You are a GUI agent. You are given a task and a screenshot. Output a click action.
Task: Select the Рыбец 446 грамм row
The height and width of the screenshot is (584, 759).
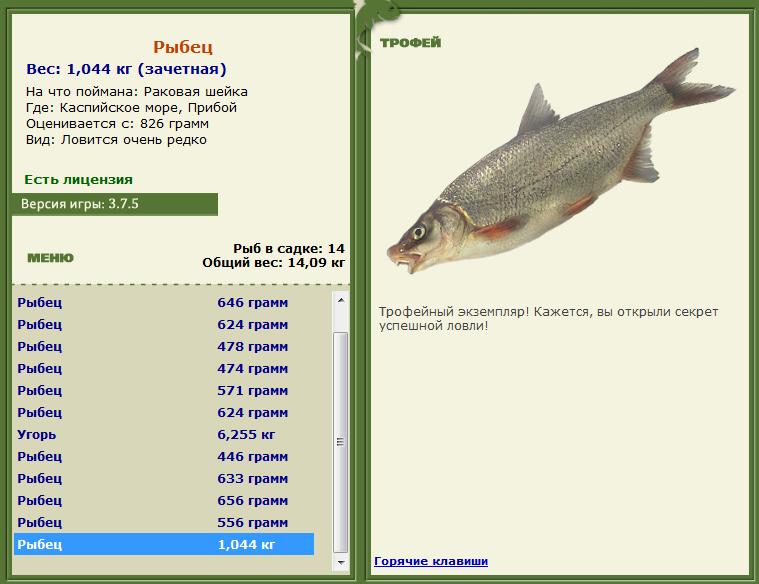[x=164, y=457]
